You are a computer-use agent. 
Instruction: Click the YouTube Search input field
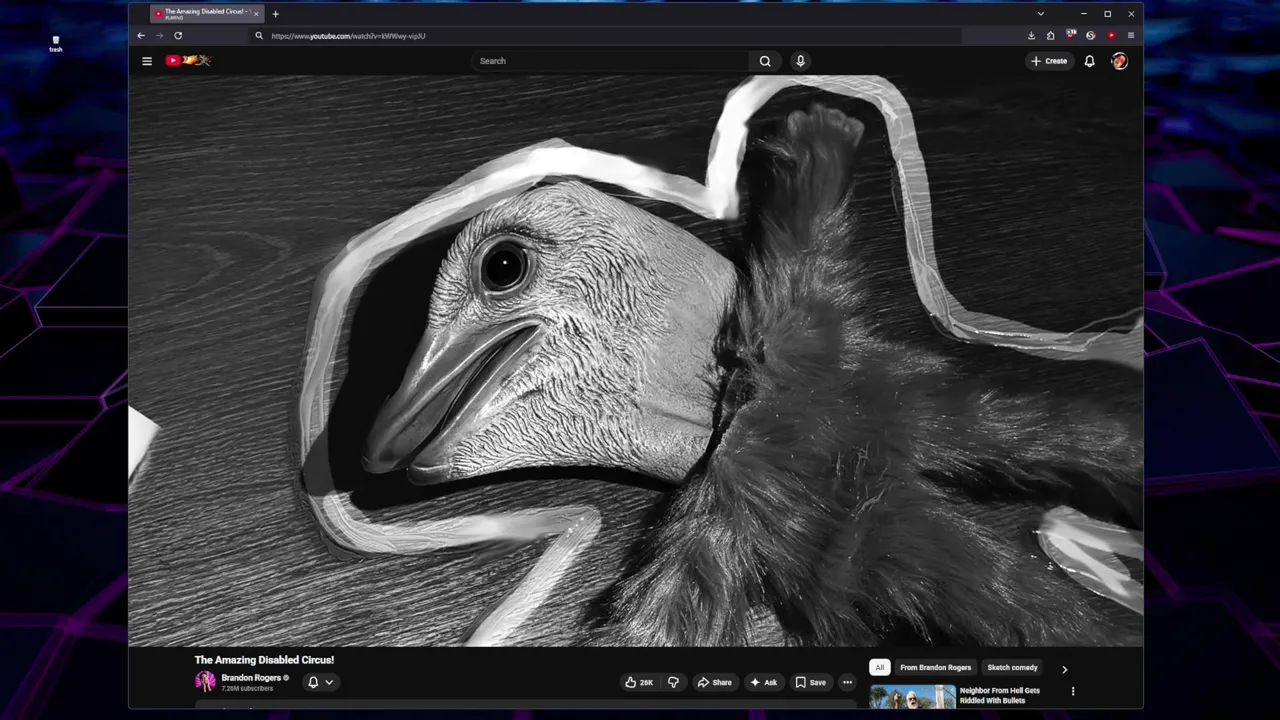610,61
